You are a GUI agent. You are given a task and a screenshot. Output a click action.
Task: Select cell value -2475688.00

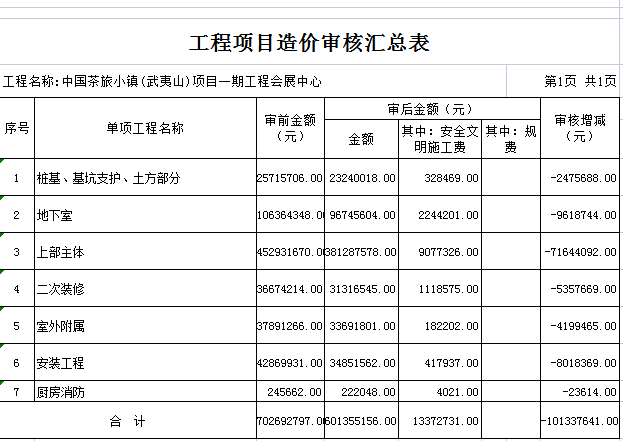point(580,178)
